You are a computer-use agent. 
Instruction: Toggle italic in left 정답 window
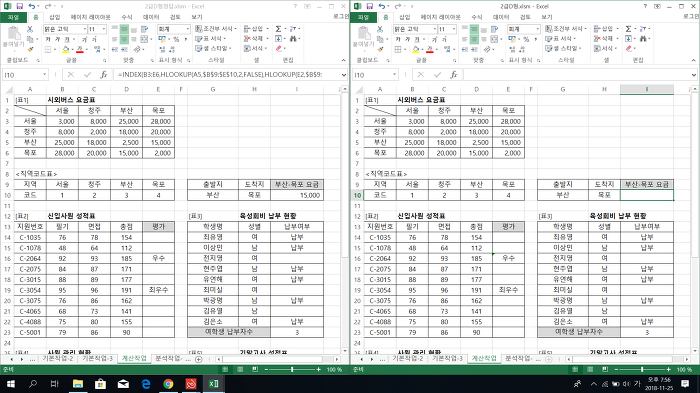57,39
